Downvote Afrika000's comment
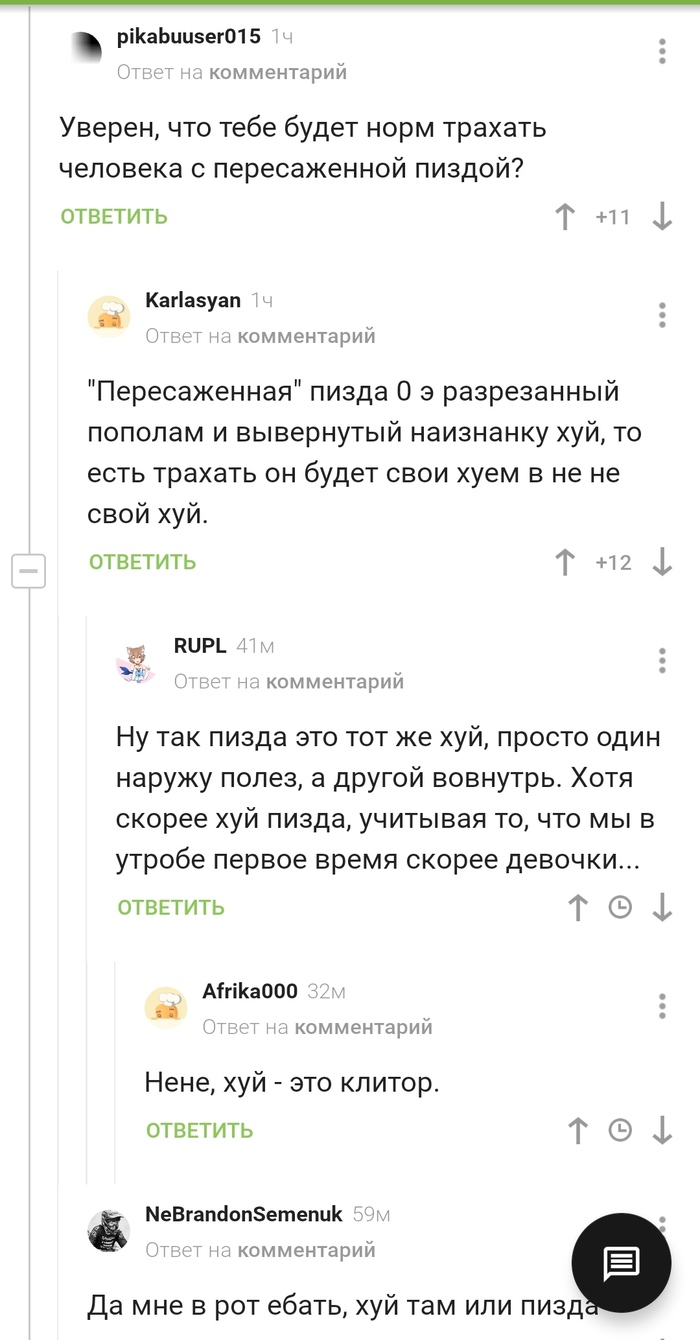The image size is (700, 1340). pos(662,1130)
